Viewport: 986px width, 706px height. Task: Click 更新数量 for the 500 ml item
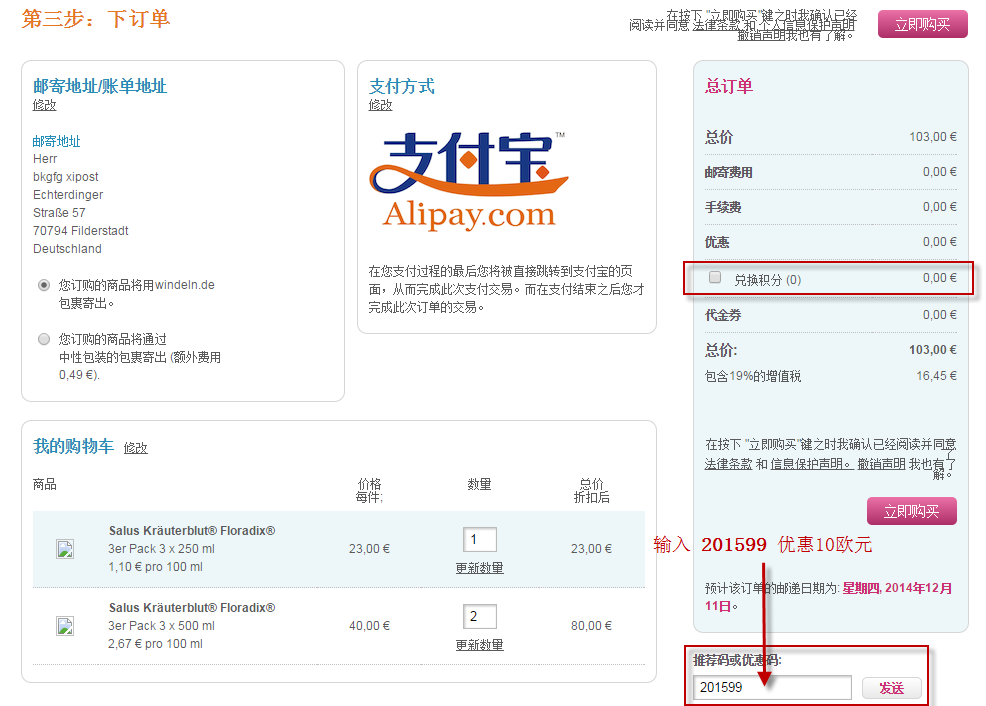point(480,645)
